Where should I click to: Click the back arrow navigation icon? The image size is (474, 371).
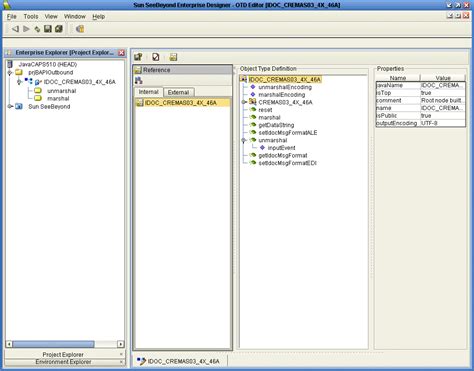pyautogui.click(x=15, y=29)
